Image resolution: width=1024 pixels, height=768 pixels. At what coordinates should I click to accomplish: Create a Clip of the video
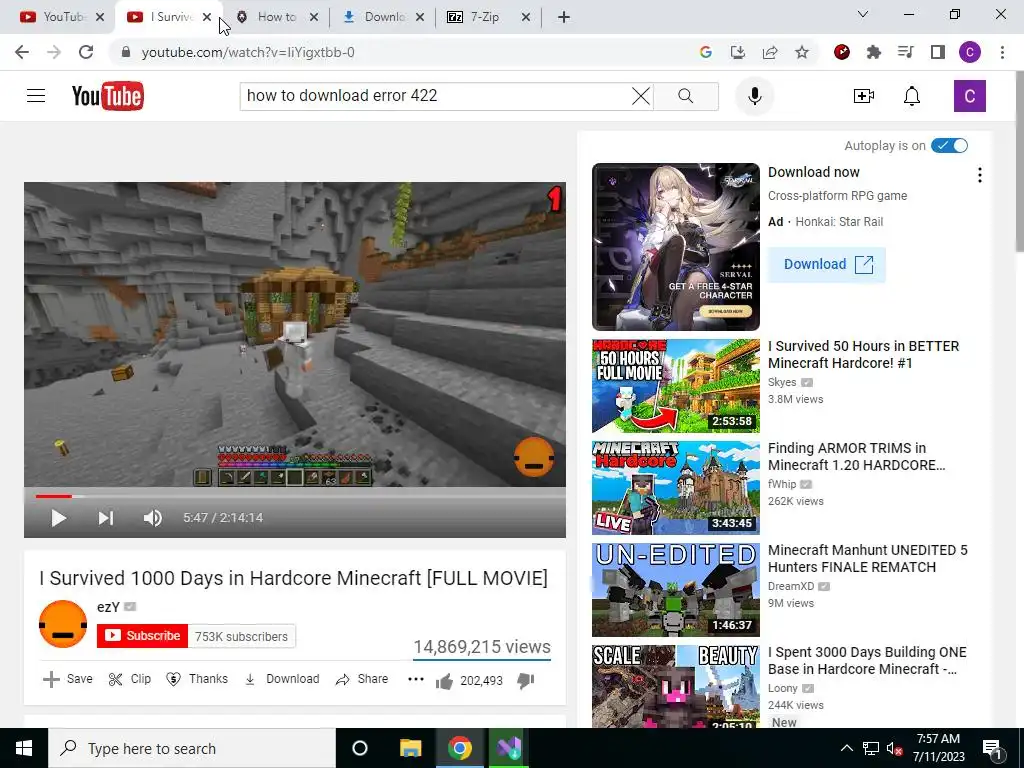tap(130, 679)
